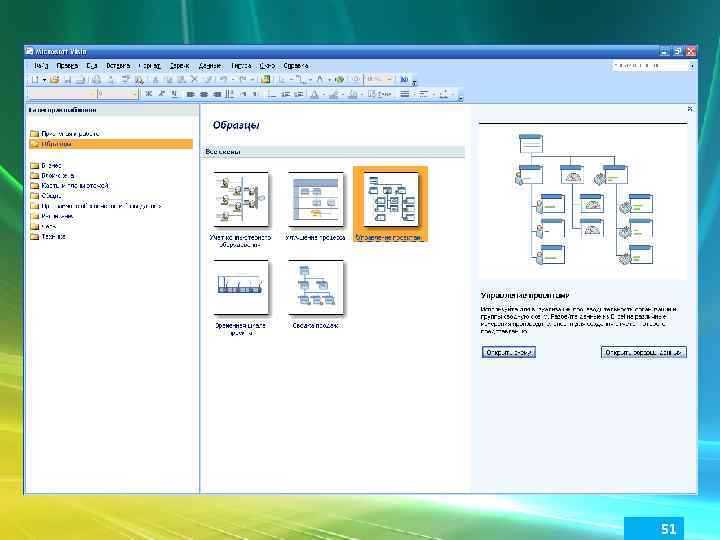
Task: Open the font name combo box
Action: pyautogui.click(x=63, y=94)
